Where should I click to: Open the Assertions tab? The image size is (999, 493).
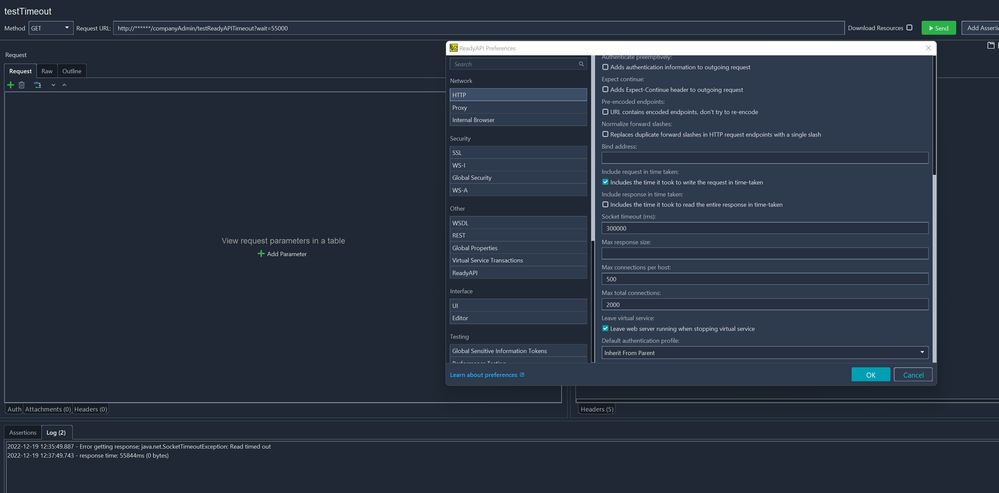pyautogui.click(x=23, y=432)
